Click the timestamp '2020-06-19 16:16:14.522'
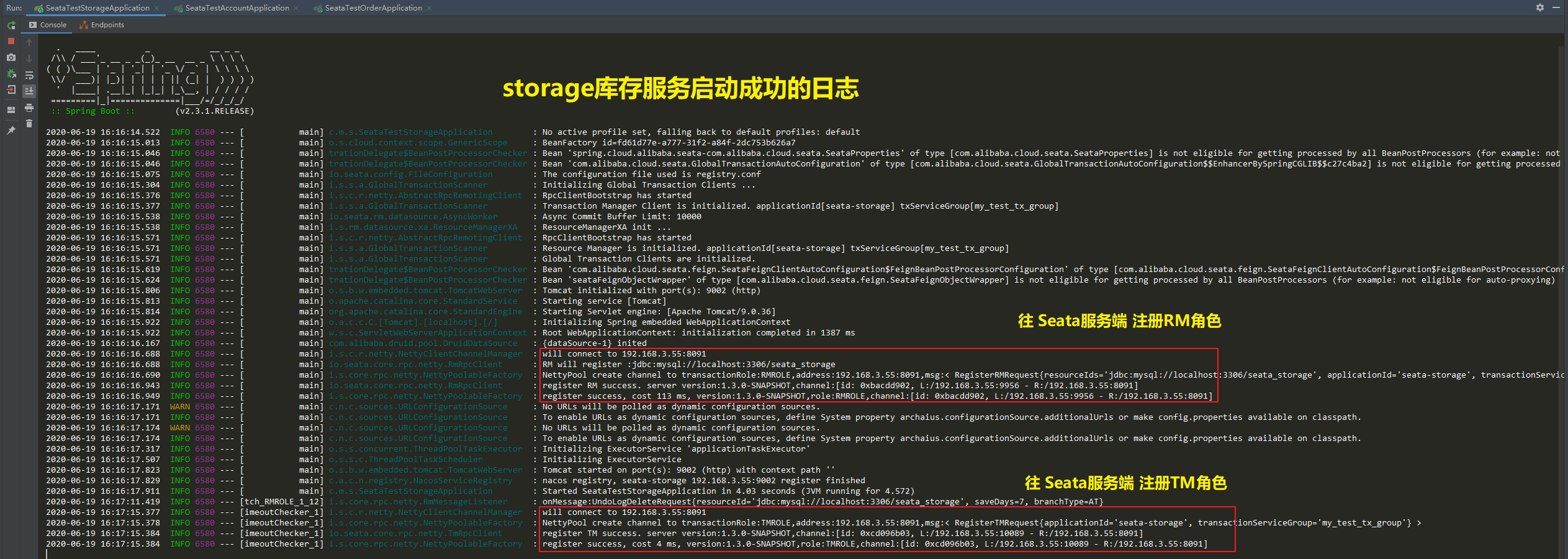The width and height of the screenshot is (1568, 559). point(103,132)
